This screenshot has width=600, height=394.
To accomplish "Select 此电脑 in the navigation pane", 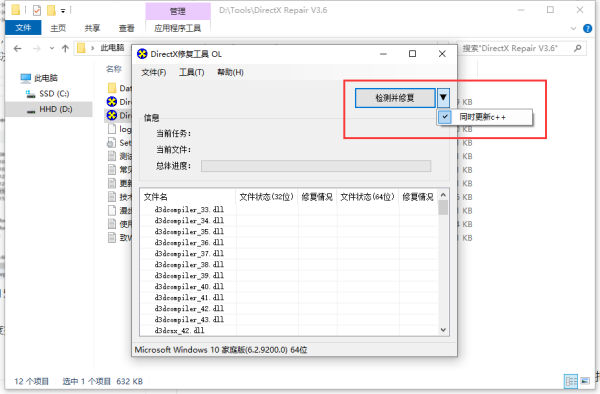I will pyautogui.click(x=39, y=78).
